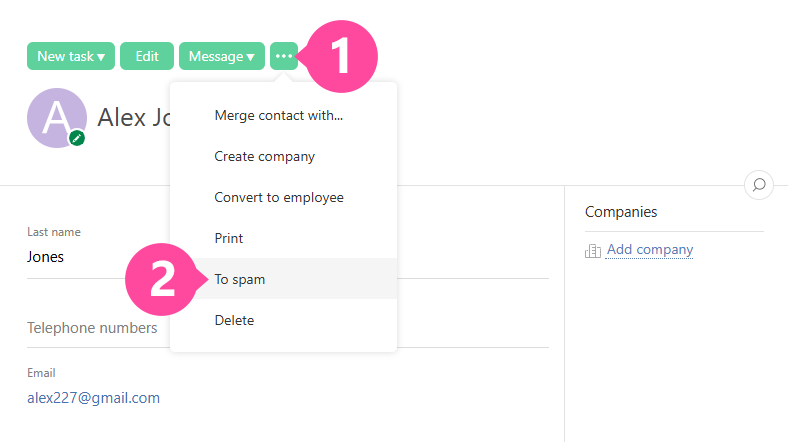
Task: Click the alex227@gmail.com email address
Action: point(93,397)
